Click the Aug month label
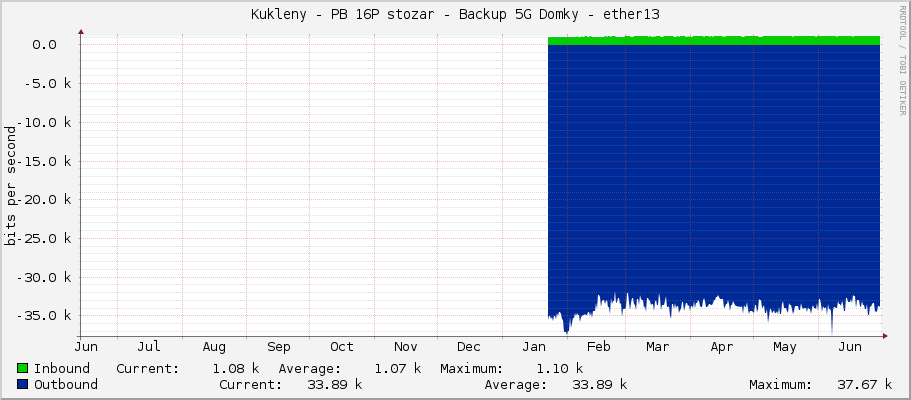 pos(214,347)
